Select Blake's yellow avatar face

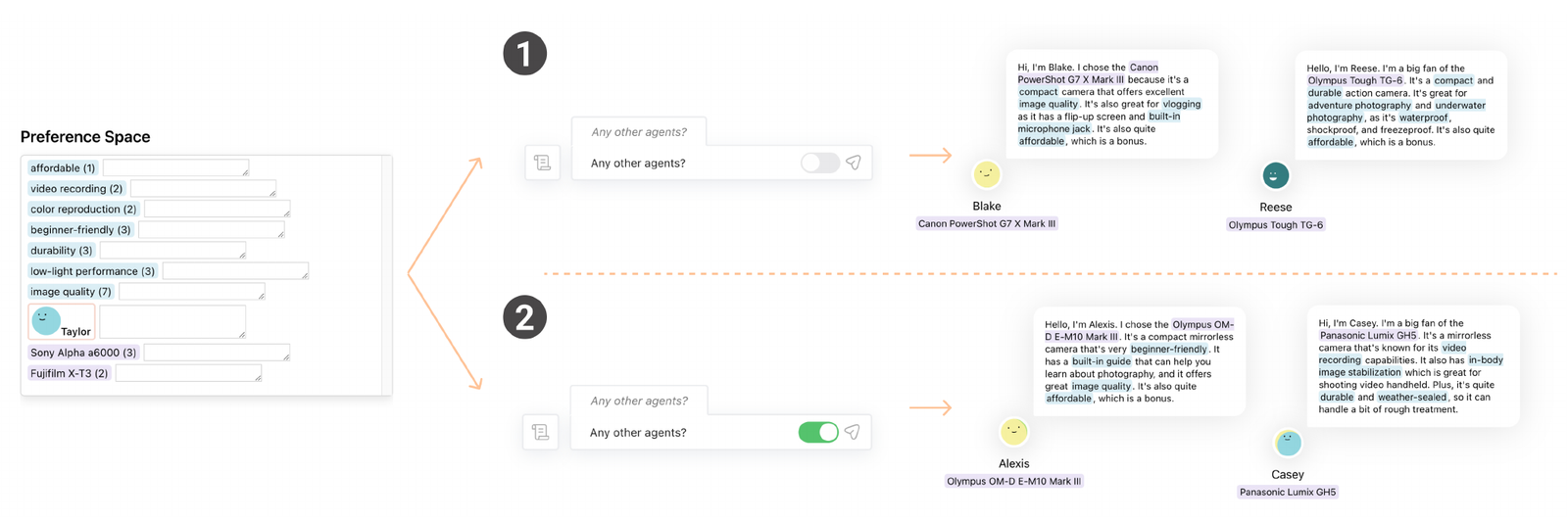click(987, 174)
